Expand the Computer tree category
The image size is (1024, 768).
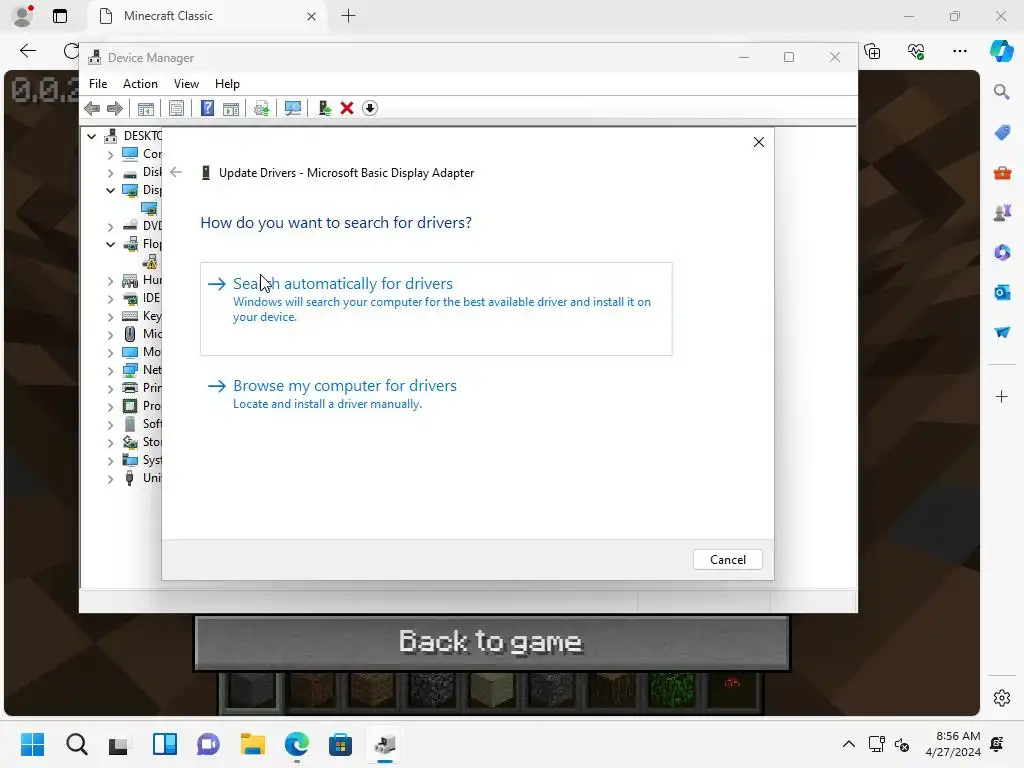(110, 154)
